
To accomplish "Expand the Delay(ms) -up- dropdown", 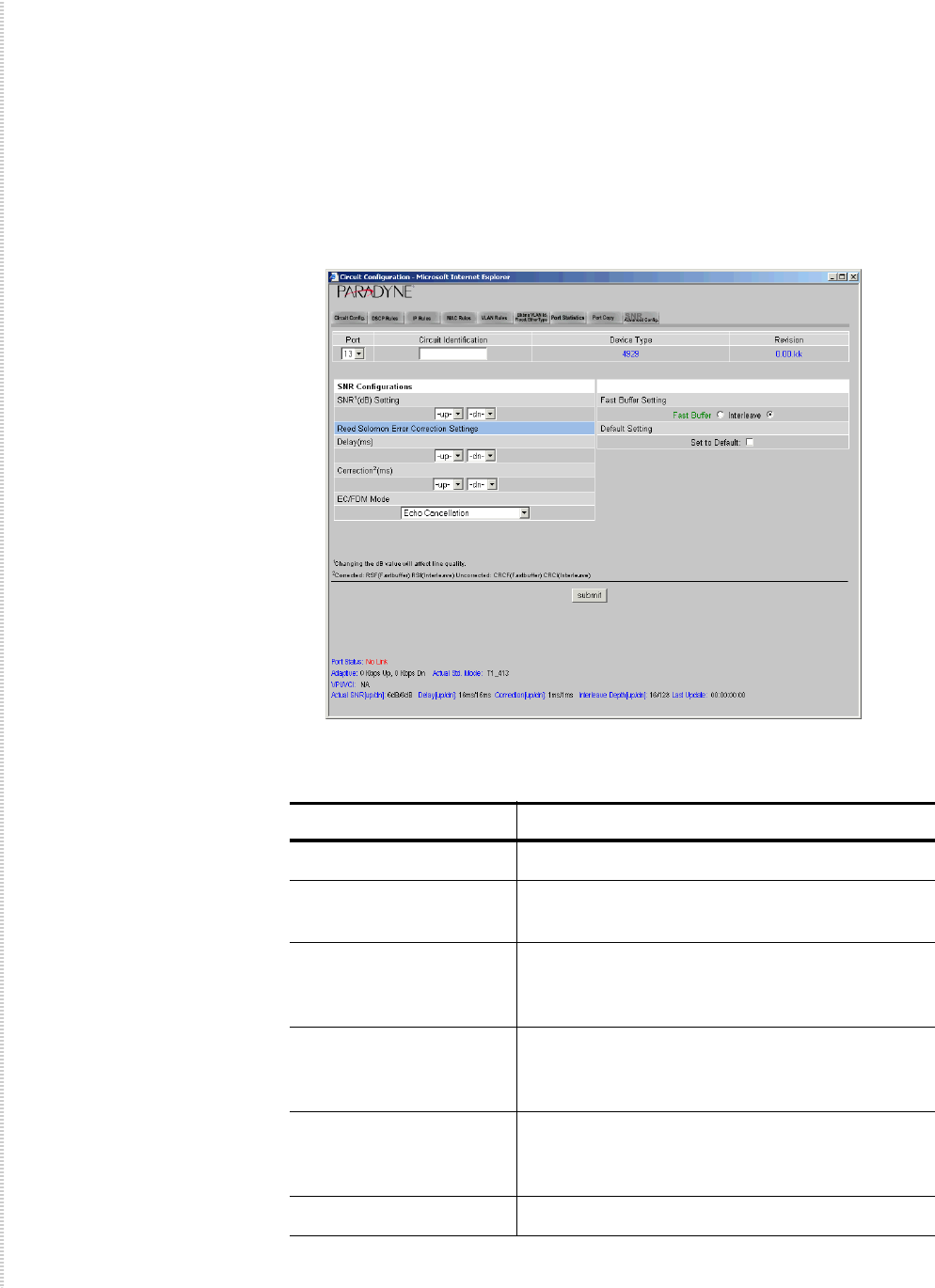I will 449,456.
